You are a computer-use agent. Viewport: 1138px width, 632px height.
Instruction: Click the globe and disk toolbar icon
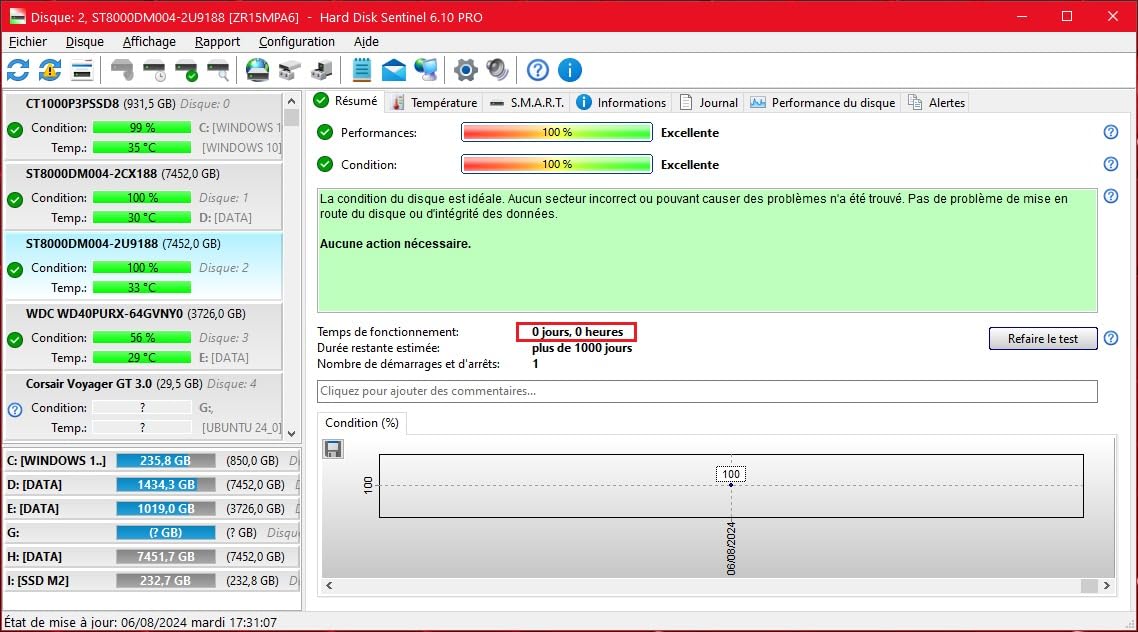pyautogui.click(x=257, y=70)
